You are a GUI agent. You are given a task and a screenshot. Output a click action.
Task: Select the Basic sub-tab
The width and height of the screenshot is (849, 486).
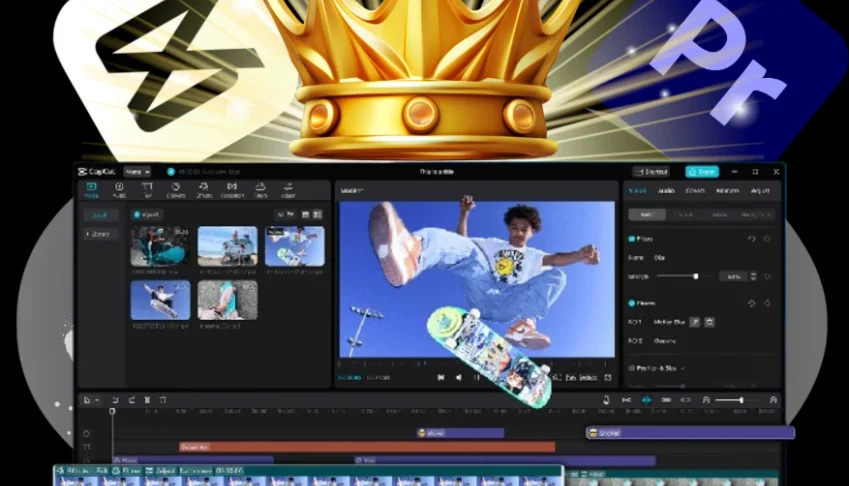[647, 215]
